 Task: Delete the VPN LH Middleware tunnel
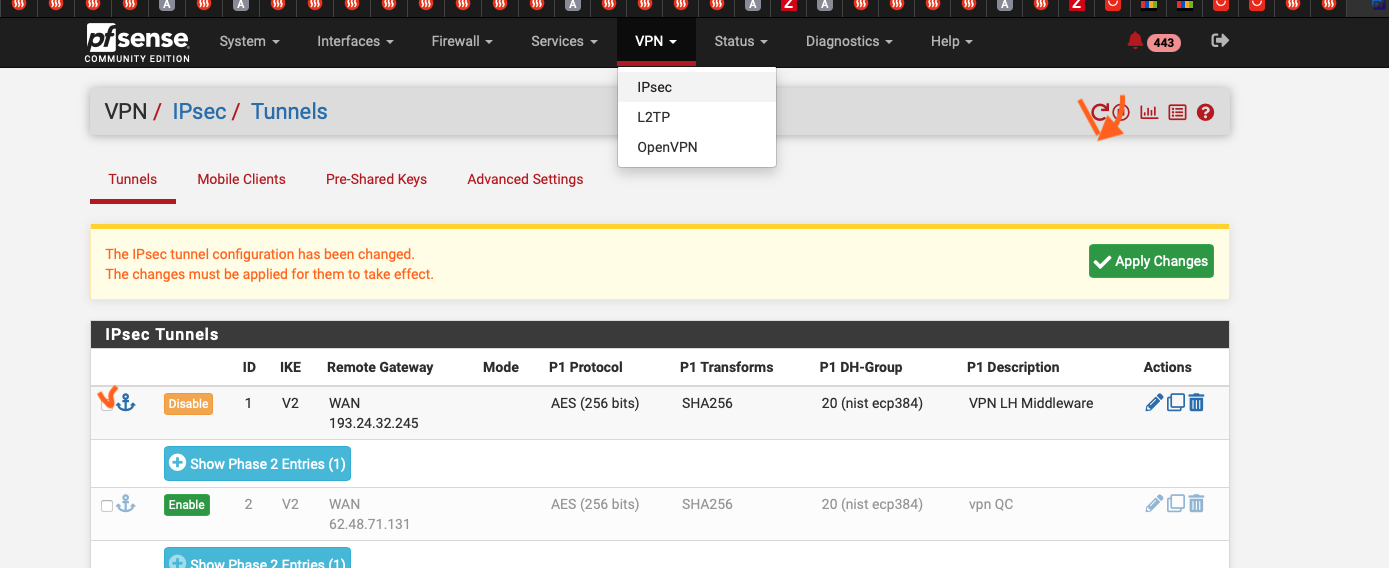(1197, 403)
